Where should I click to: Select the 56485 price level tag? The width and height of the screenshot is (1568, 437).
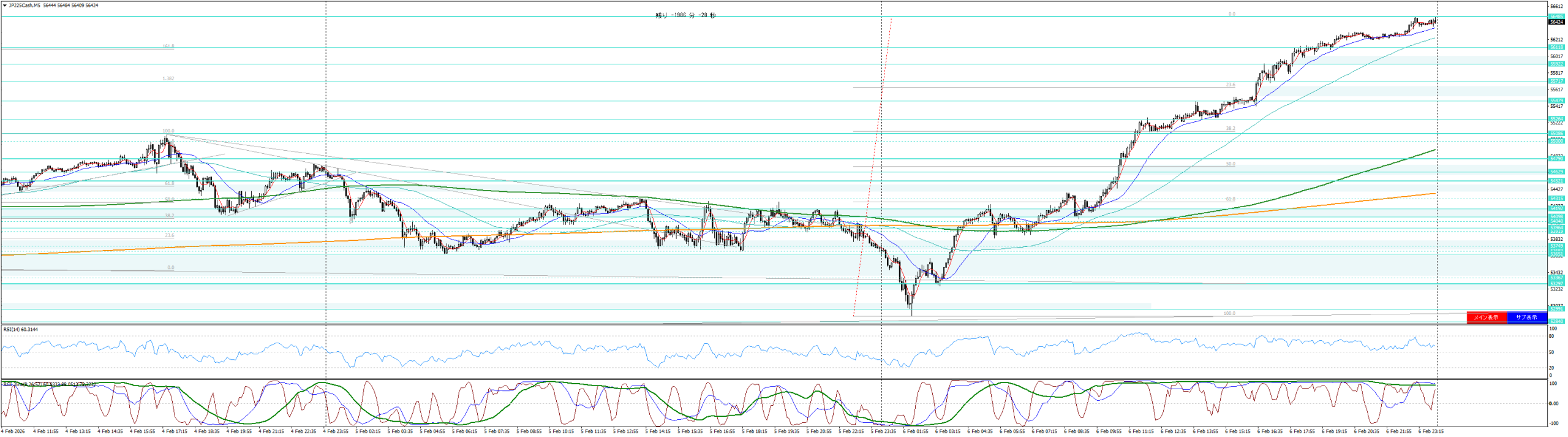[1556, 17]
